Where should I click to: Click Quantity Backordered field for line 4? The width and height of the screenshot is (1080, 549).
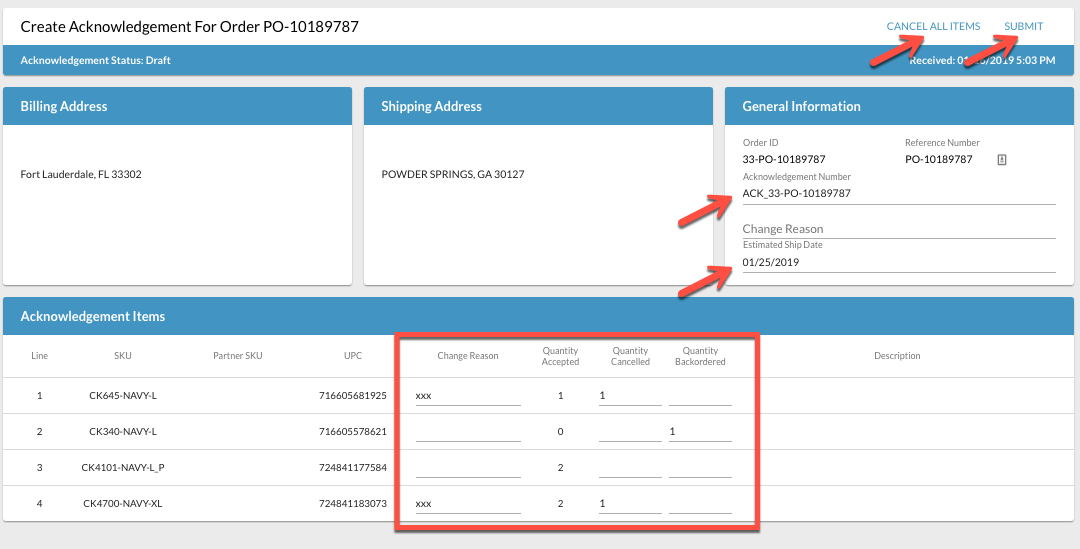point(700,504)
